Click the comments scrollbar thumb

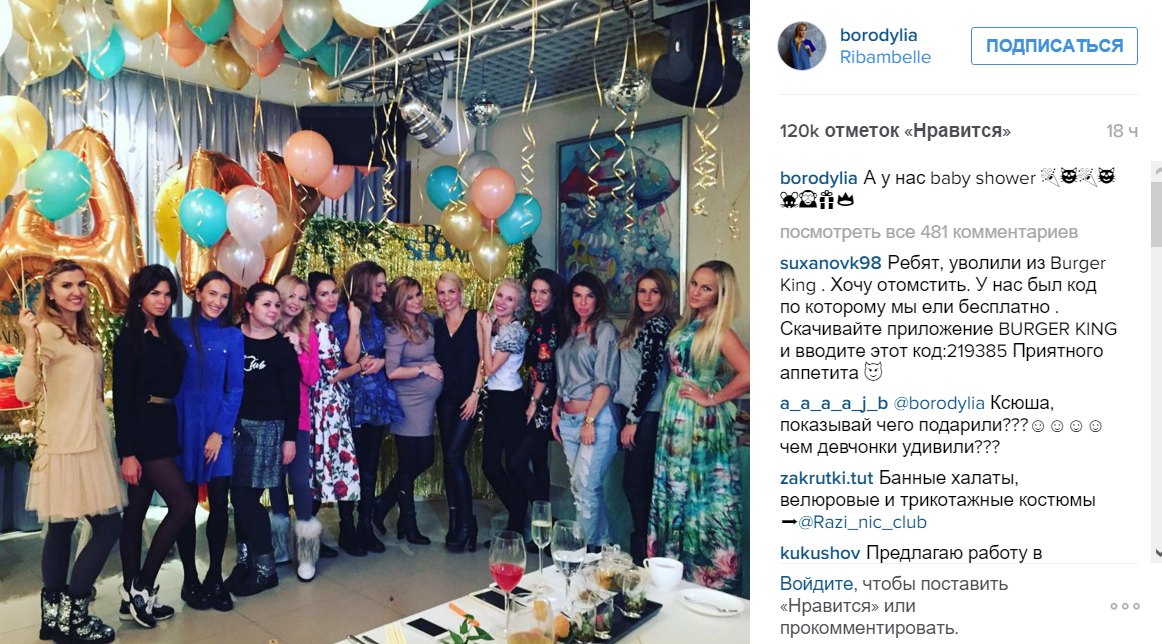(1156, 212)
